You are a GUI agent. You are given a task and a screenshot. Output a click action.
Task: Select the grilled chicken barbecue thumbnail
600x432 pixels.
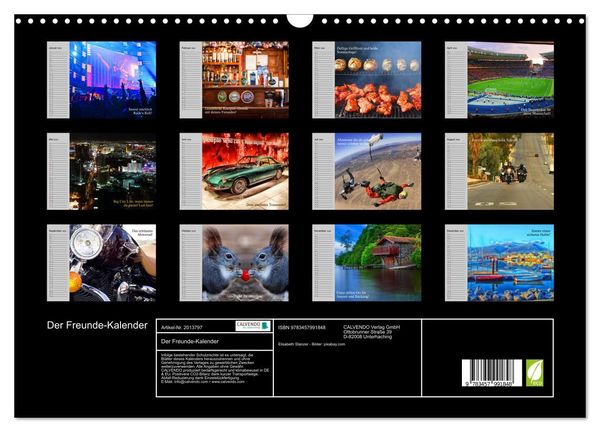[x=367, y=80]
